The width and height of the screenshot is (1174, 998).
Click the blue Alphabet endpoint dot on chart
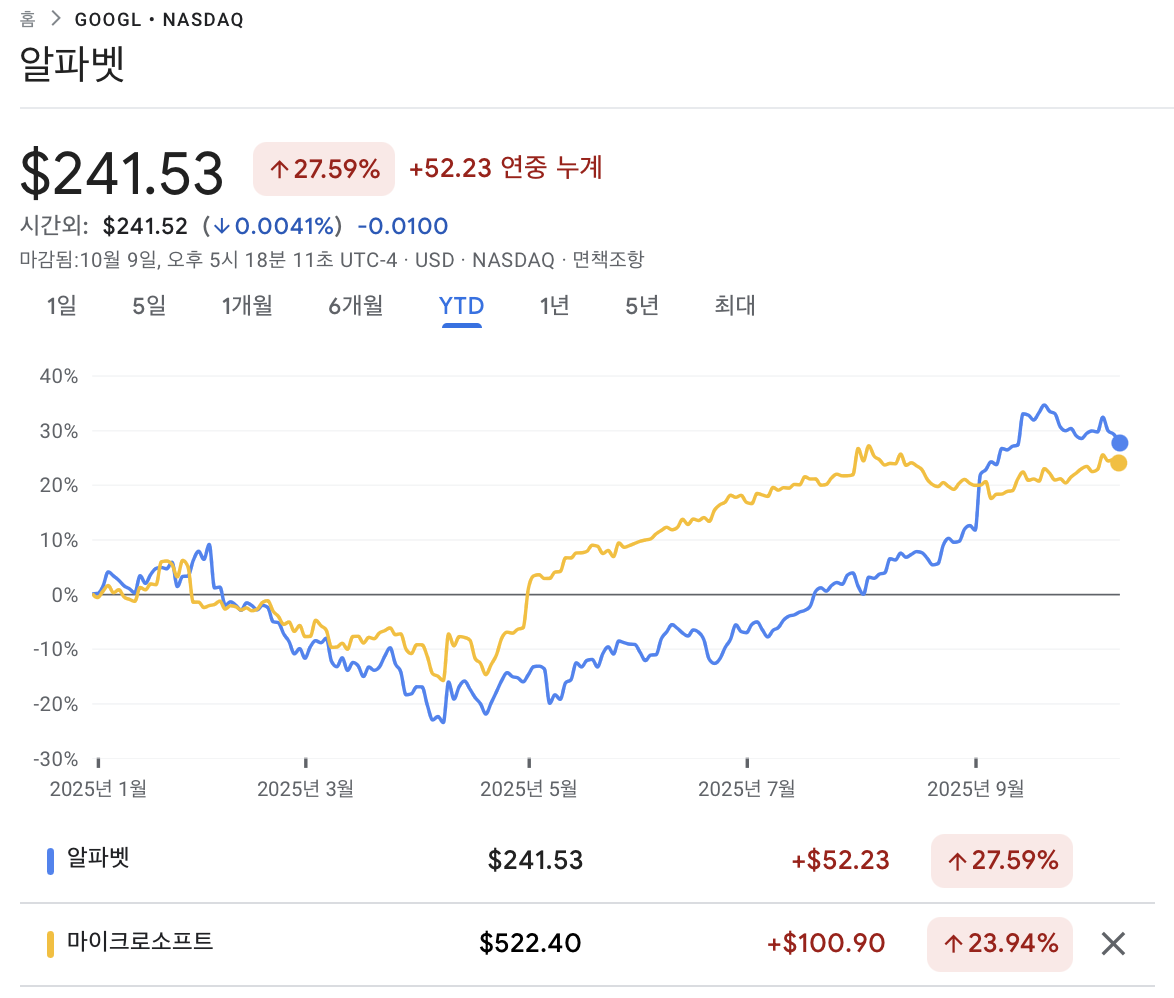(x=1120, y=443)
